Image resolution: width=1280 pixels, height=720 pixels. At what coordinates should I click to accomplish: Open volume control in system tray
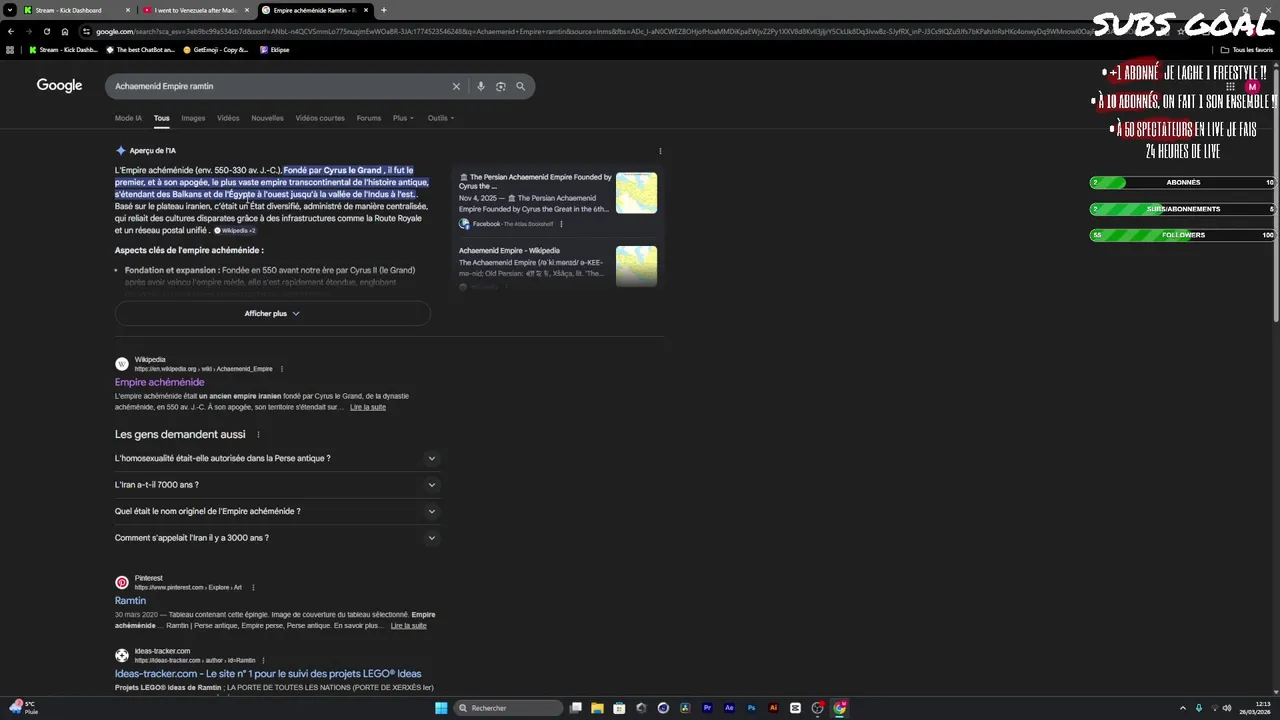point(1228,708)
